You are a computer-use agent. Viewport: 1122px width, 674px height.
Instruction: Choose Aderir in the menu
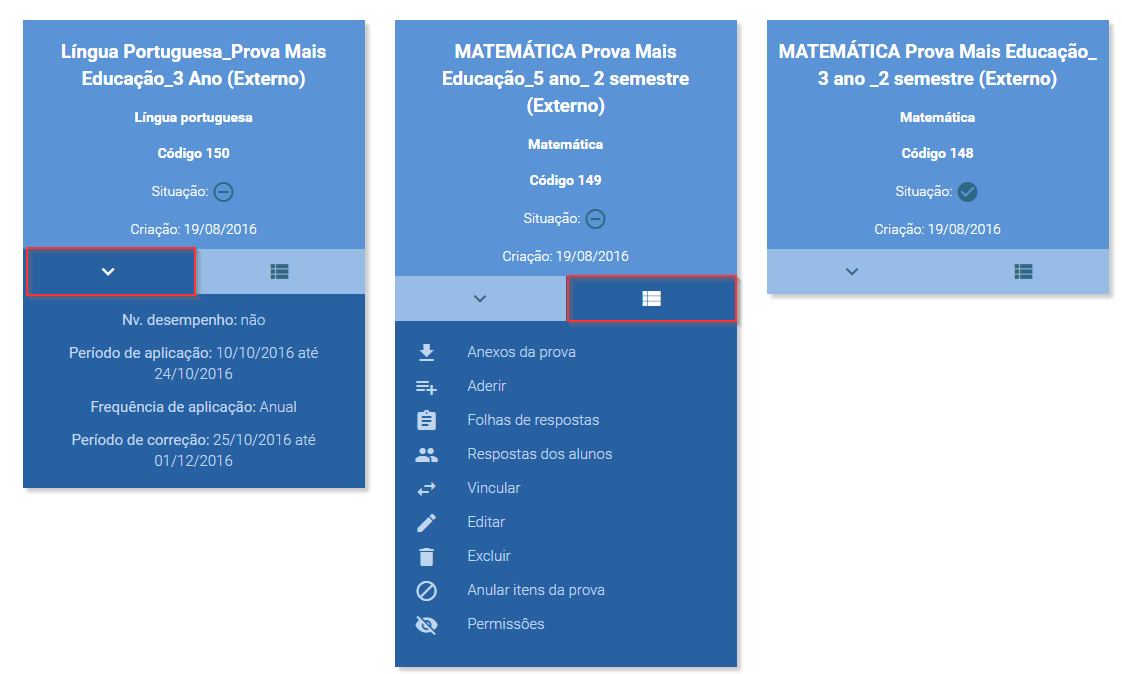click(487, 386)
